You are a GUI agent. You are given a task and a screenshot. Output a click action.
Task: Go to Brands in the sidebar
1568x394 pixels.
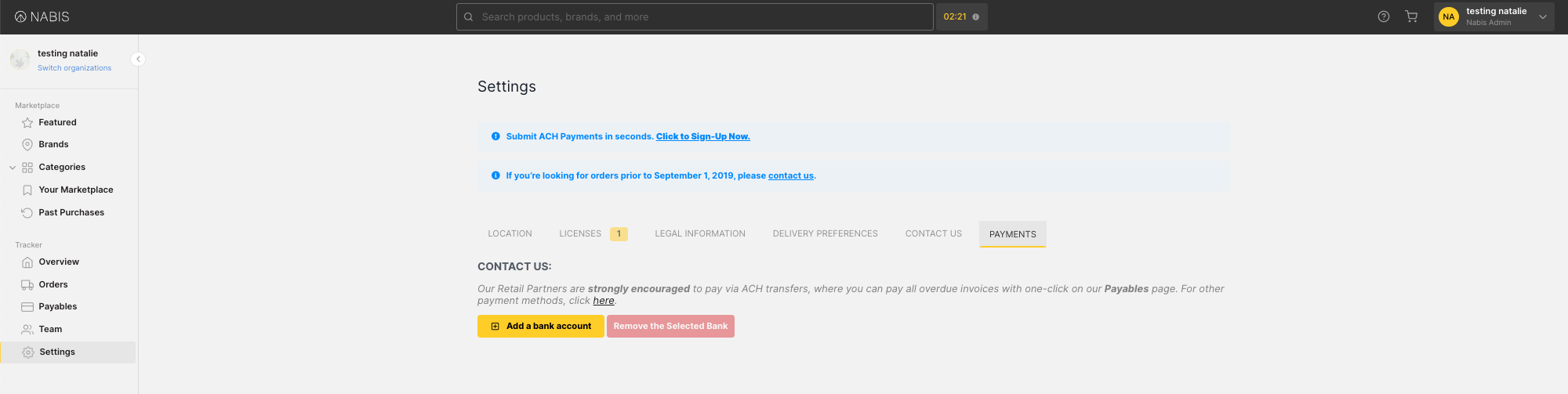(x=53, y=145)
